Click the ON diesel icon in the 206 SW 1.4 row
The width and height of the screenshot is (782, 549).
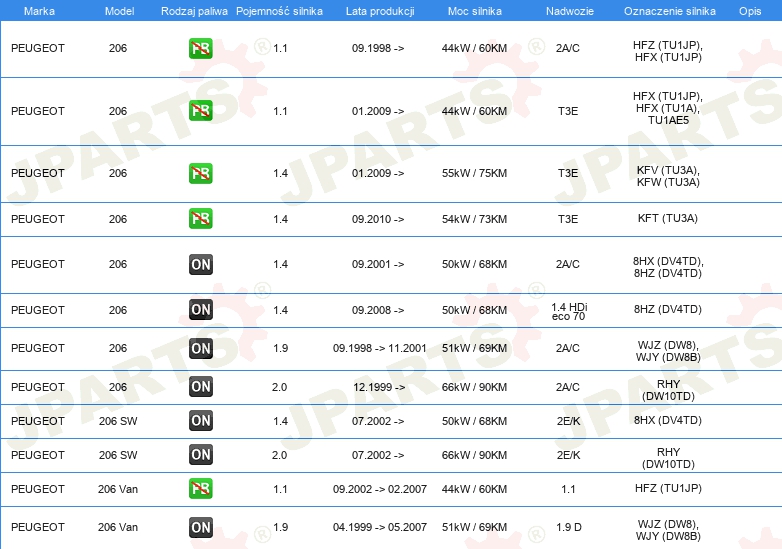coord(200,421)
